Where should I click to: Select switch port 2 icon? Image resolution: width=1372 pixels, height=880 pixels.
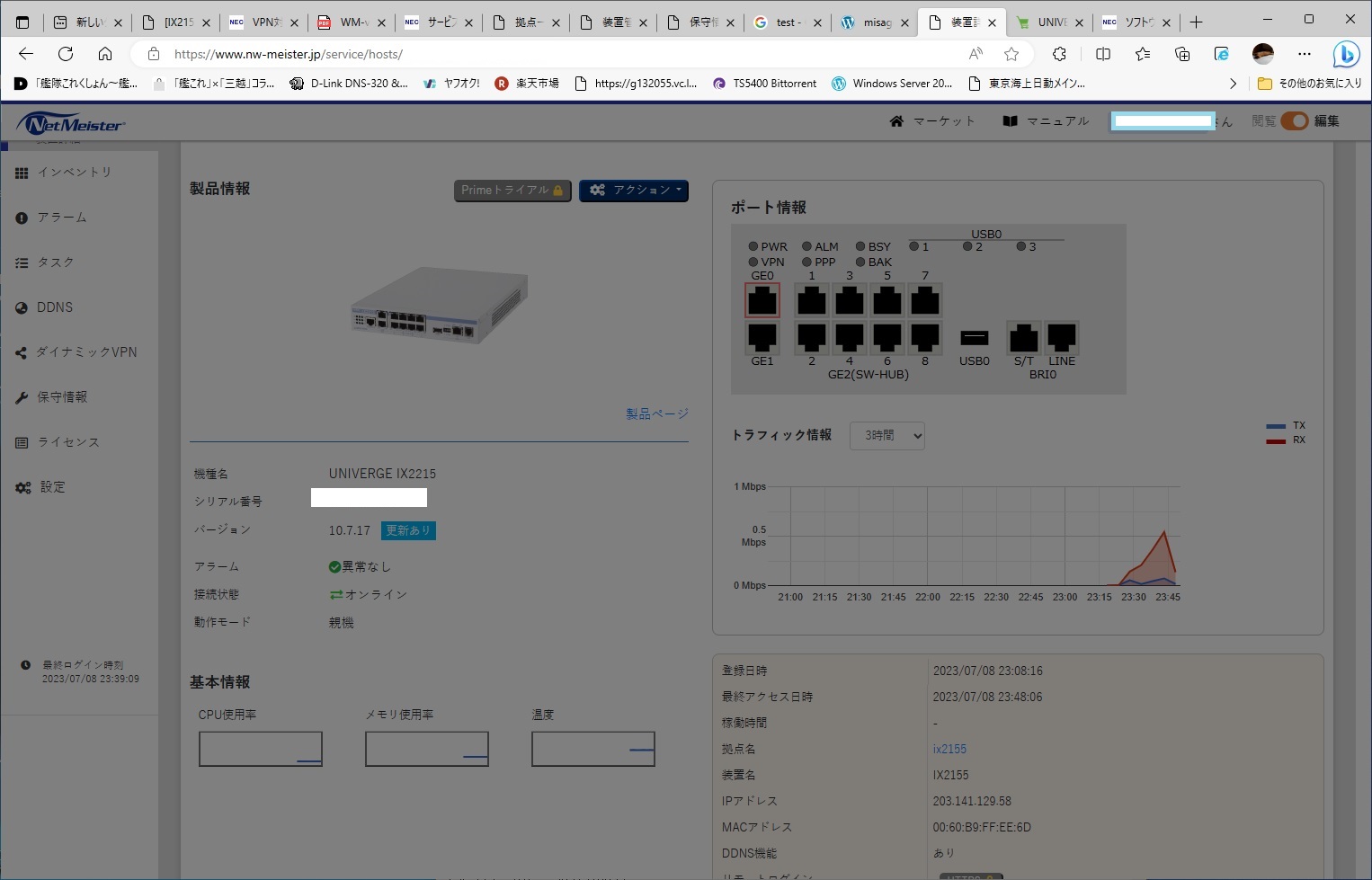tap(811, 337)
